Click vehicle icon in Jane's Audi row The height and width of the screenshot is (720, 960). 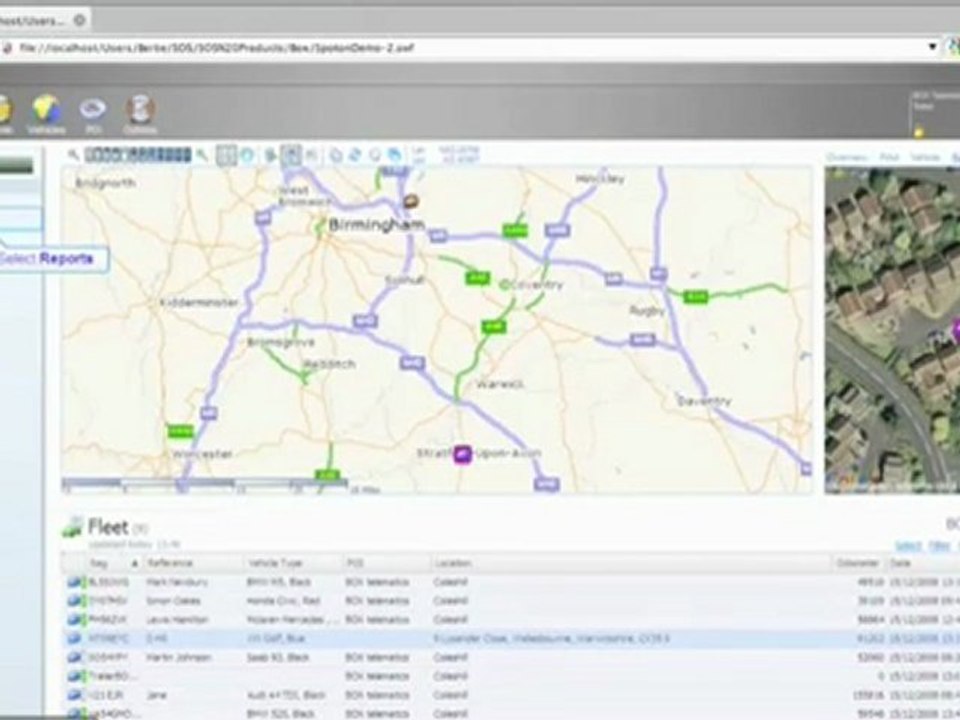click(x=75, y=695)
